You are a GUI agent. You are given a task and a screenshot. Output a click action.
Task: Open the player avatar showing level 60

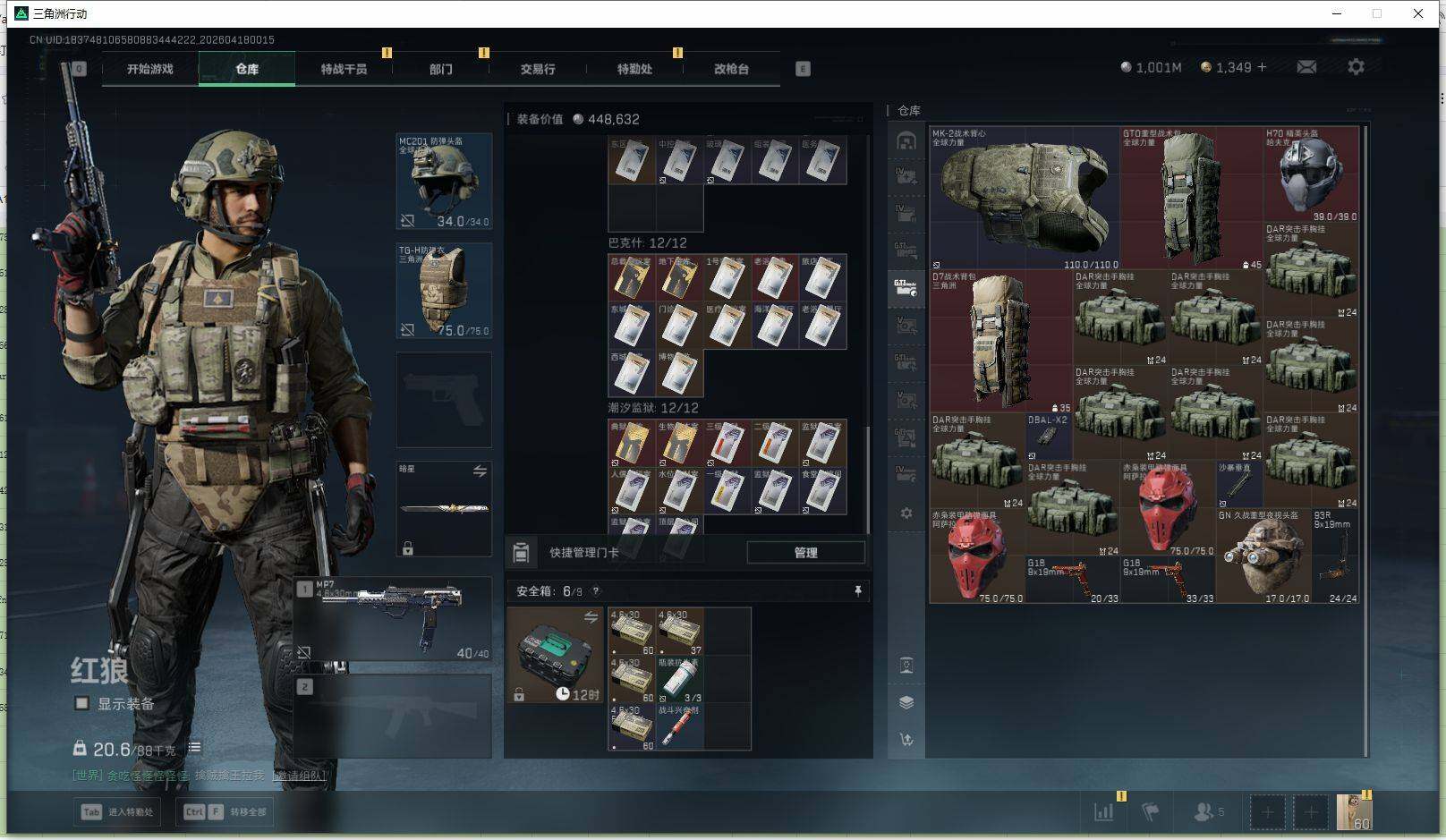pos(1354,812)
